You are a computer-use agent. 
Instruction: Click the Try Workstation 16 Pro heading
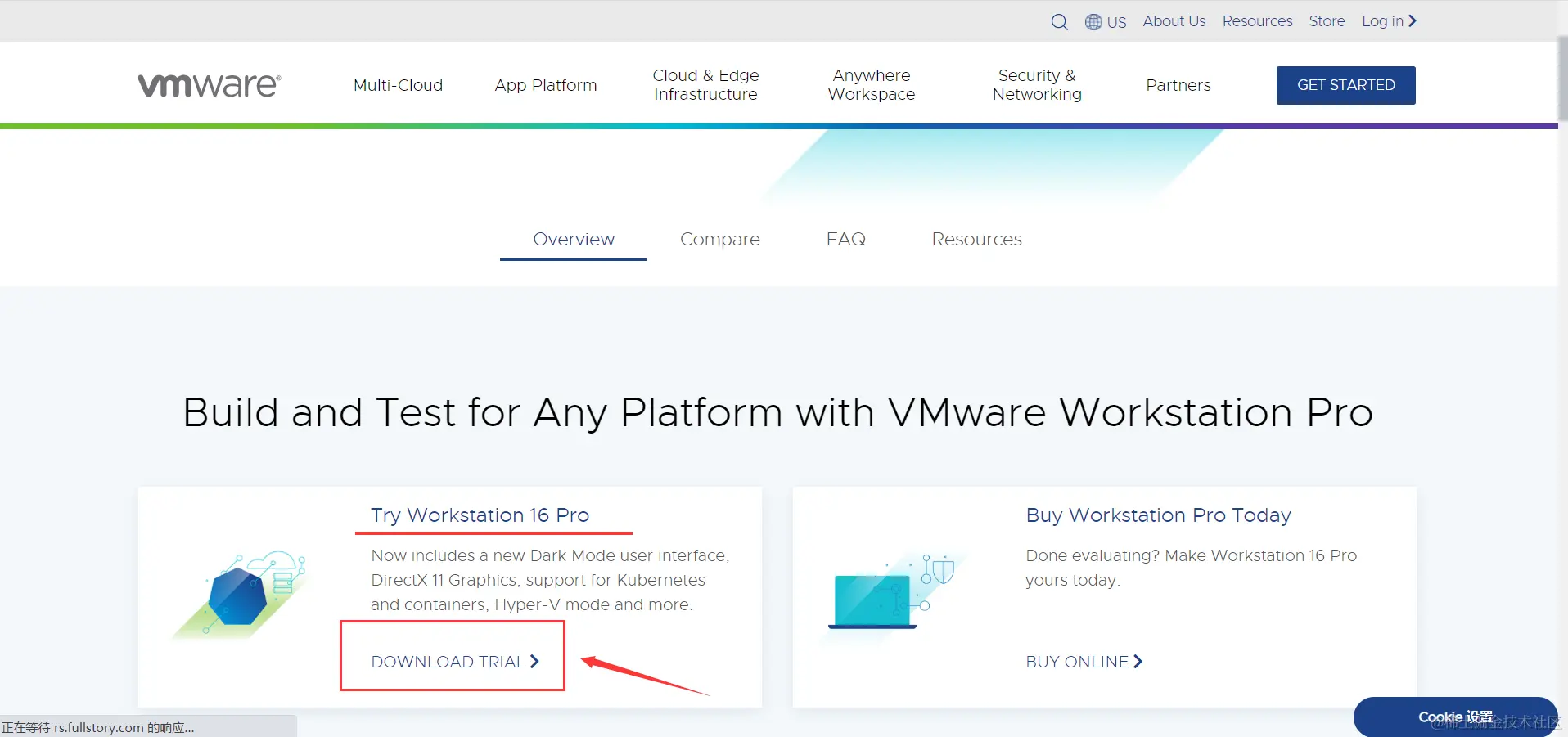pos(480,515)
